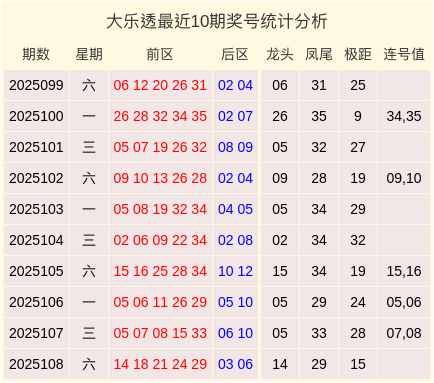Click weekday 六 in row 2025099

tap(89, 85)
